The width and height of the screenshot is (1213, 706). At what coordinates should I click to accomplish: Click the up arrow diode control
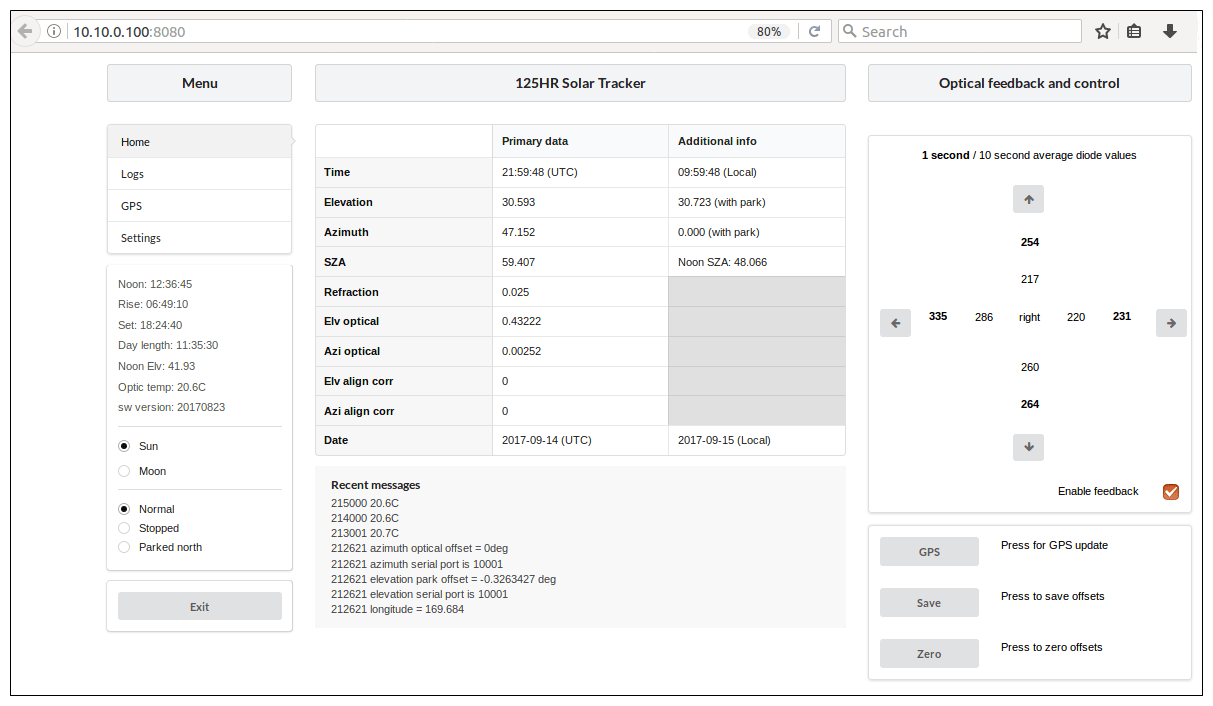coord(1028,199)
